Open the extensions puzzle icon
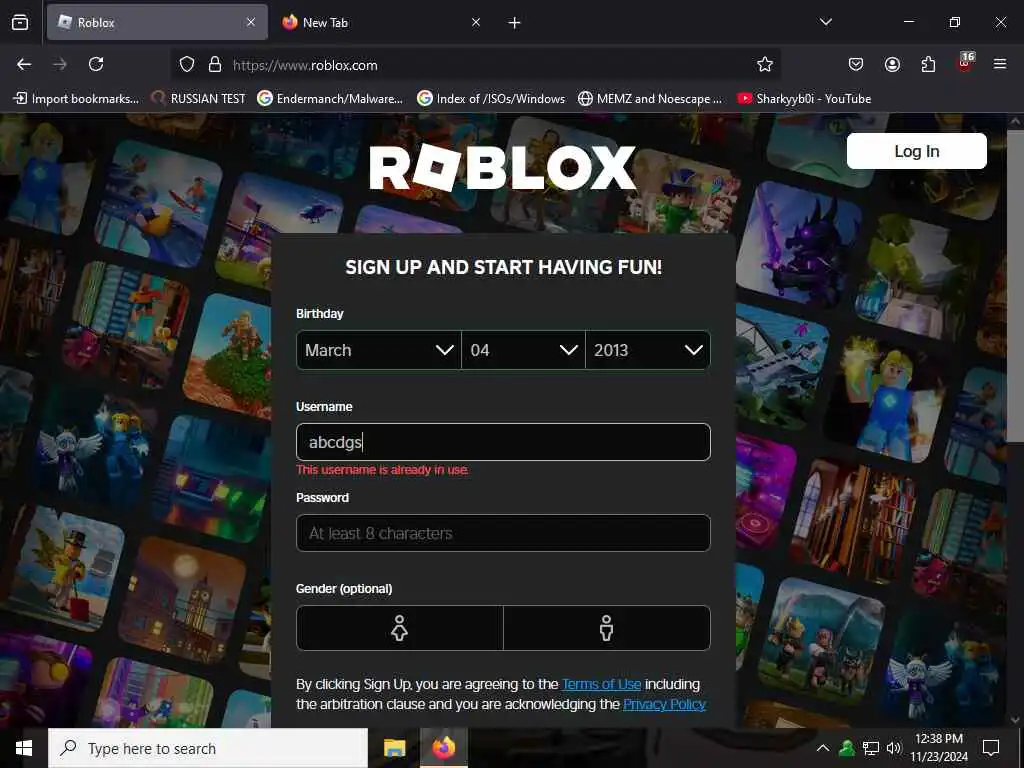 [928, 64]
